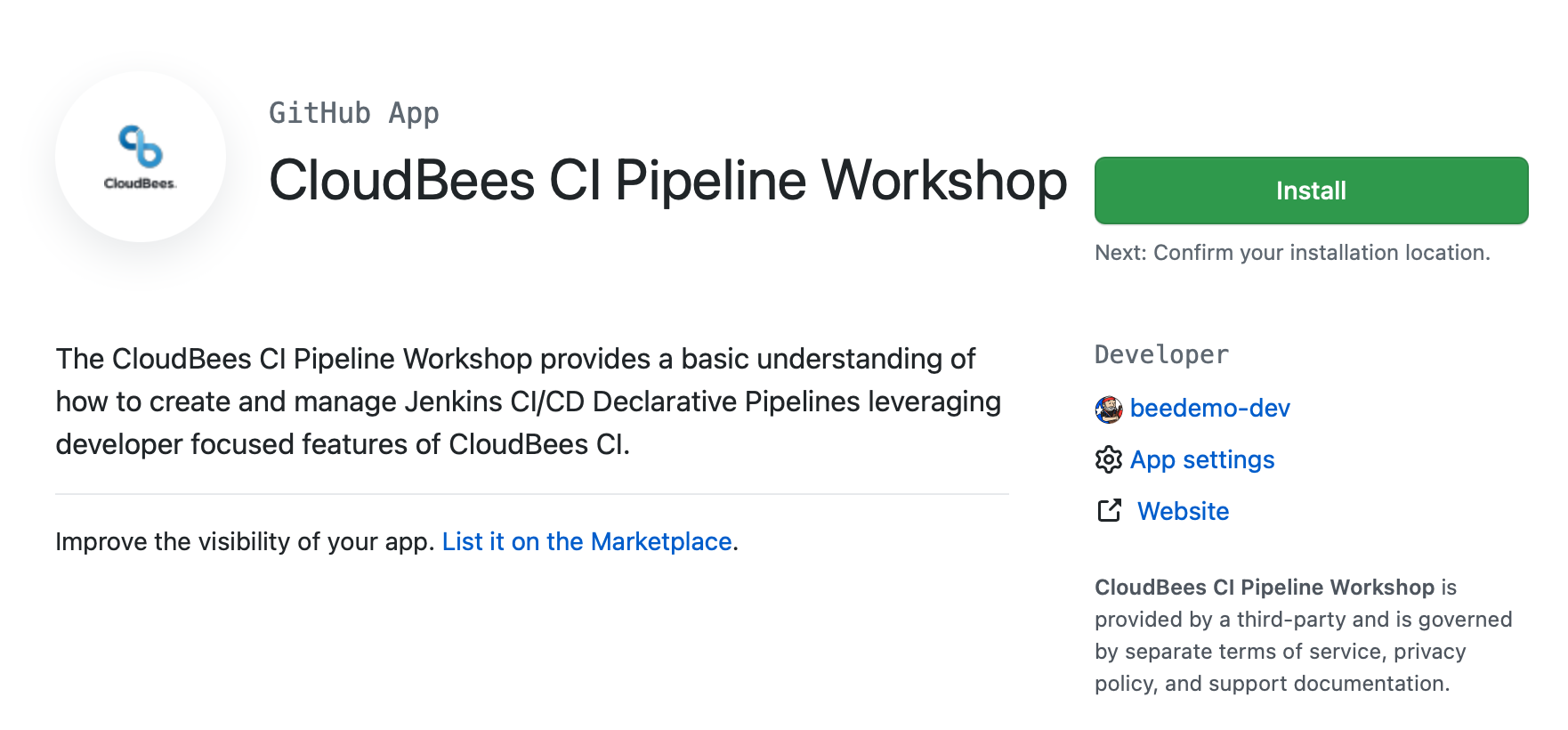Open the CloudBees app logo
Screen dimensions: 1568x730
click(x=141, y=157)
